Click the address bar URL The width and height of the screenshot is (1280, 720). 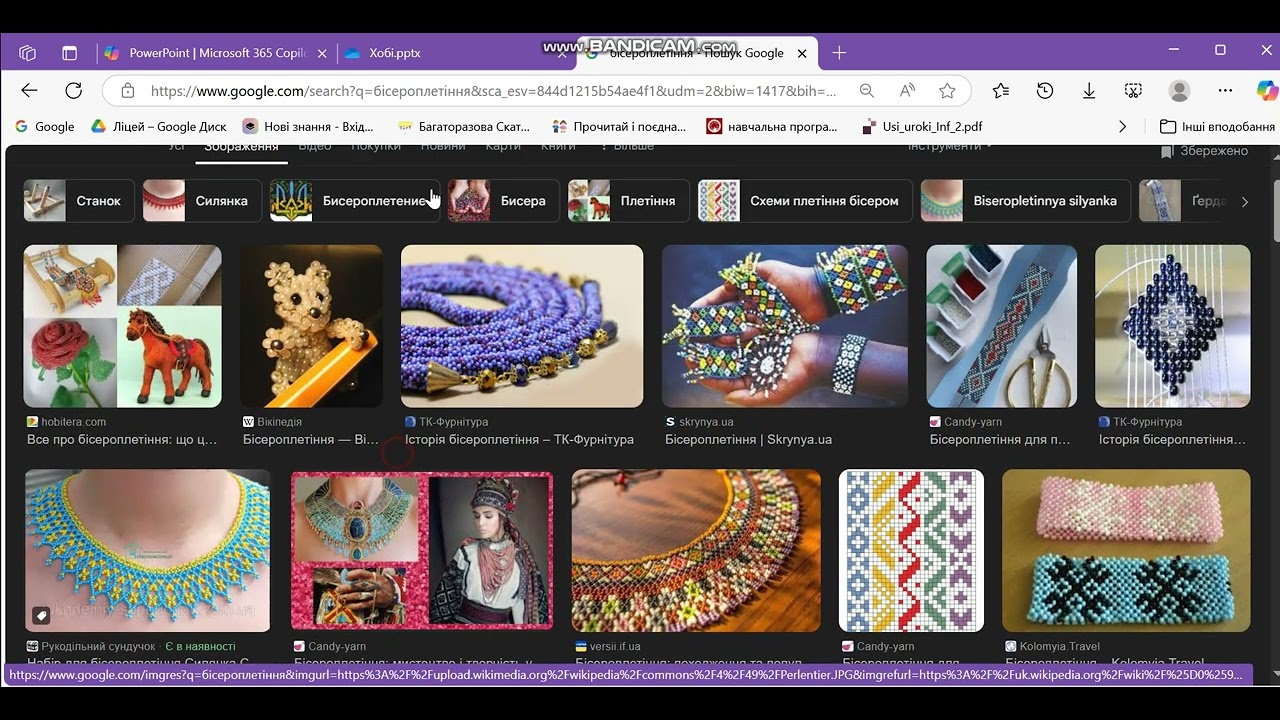(493, 91)
